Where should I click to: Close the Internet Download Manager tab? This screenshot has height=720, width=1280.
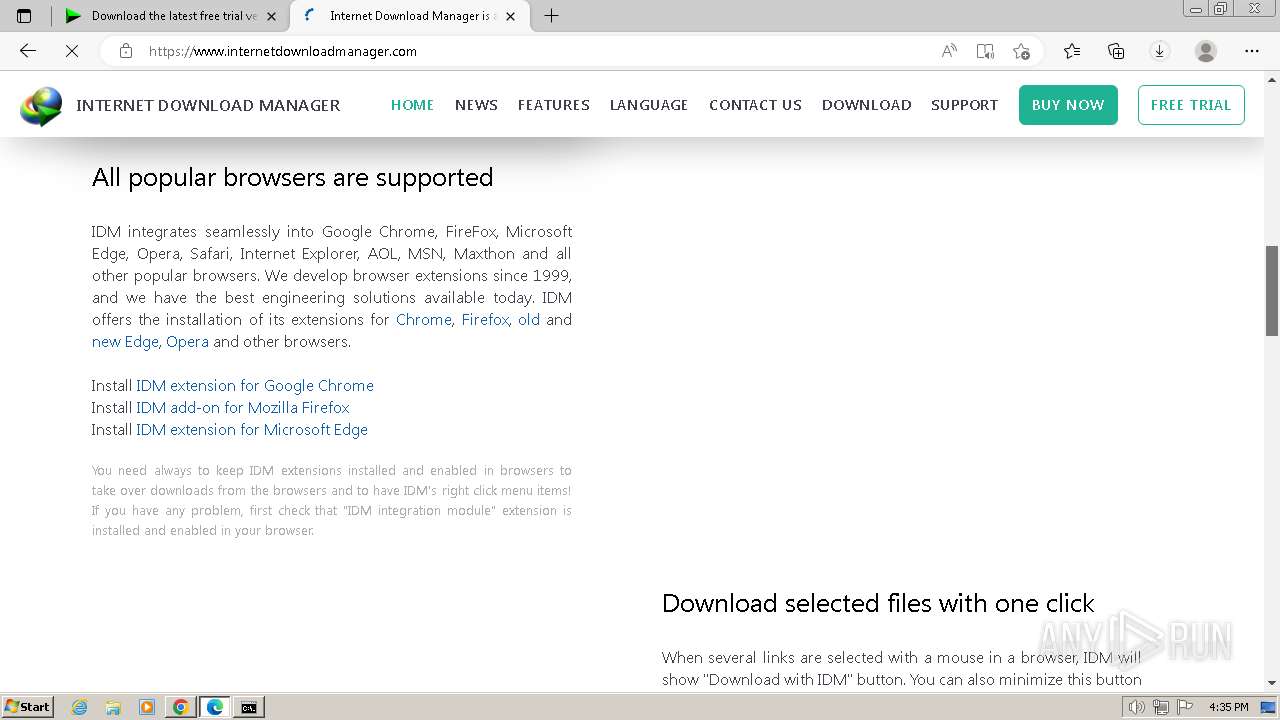[x=511, y=16]
